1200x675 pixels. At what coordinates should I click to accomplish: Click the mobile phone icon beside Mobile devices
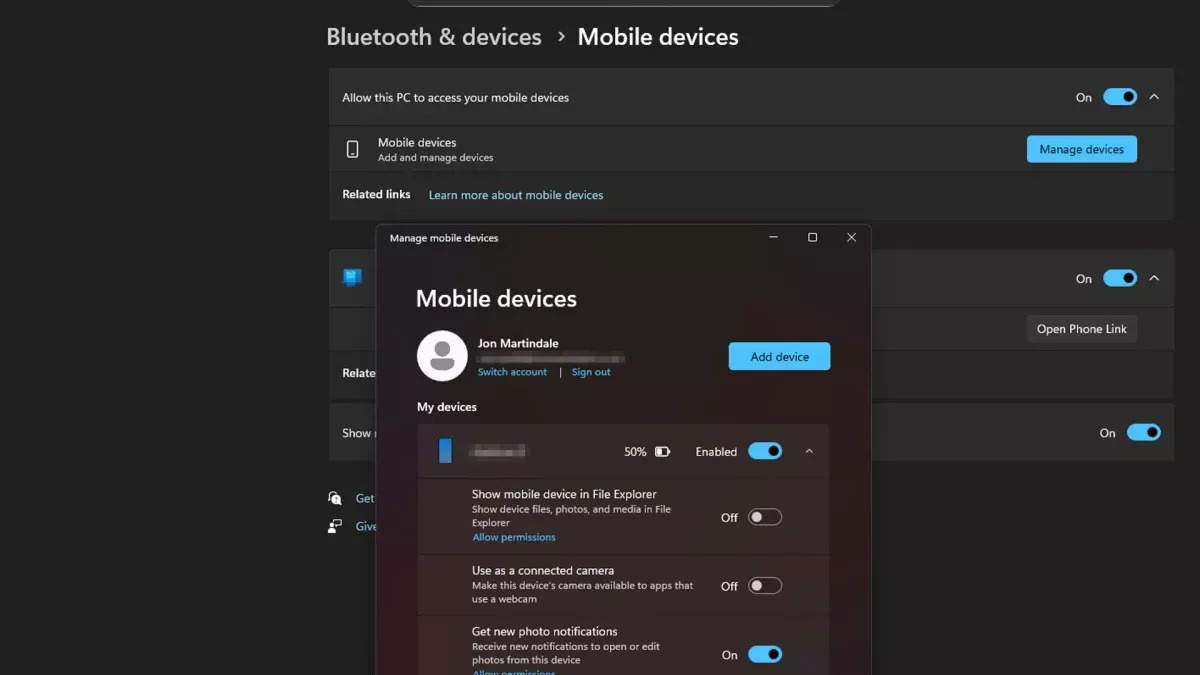click(352, 149)
